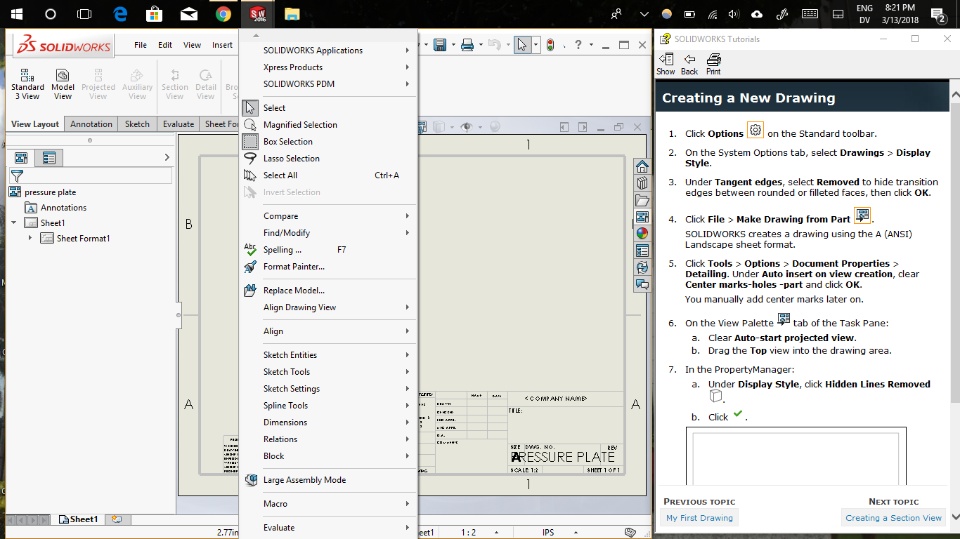Switch to the Annotation tab

[x=91, y=124]
